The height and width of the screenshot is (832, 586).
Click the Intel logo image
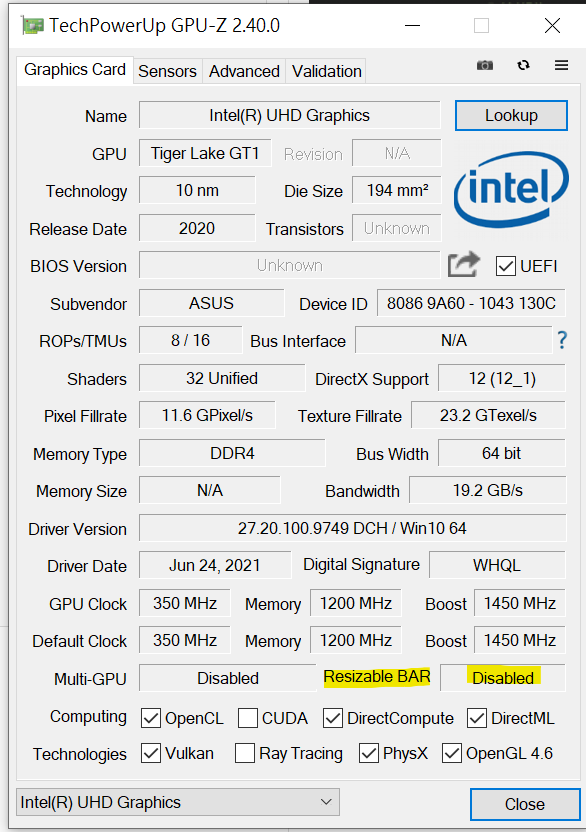(511, 189)
